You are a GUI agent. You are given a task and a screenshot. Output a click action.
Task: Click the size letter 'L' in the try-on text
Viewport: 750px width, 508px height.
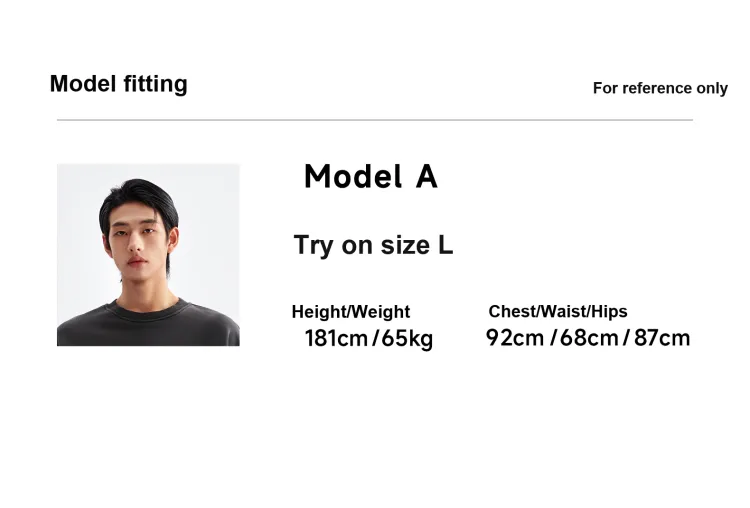(x=445, y=245)
